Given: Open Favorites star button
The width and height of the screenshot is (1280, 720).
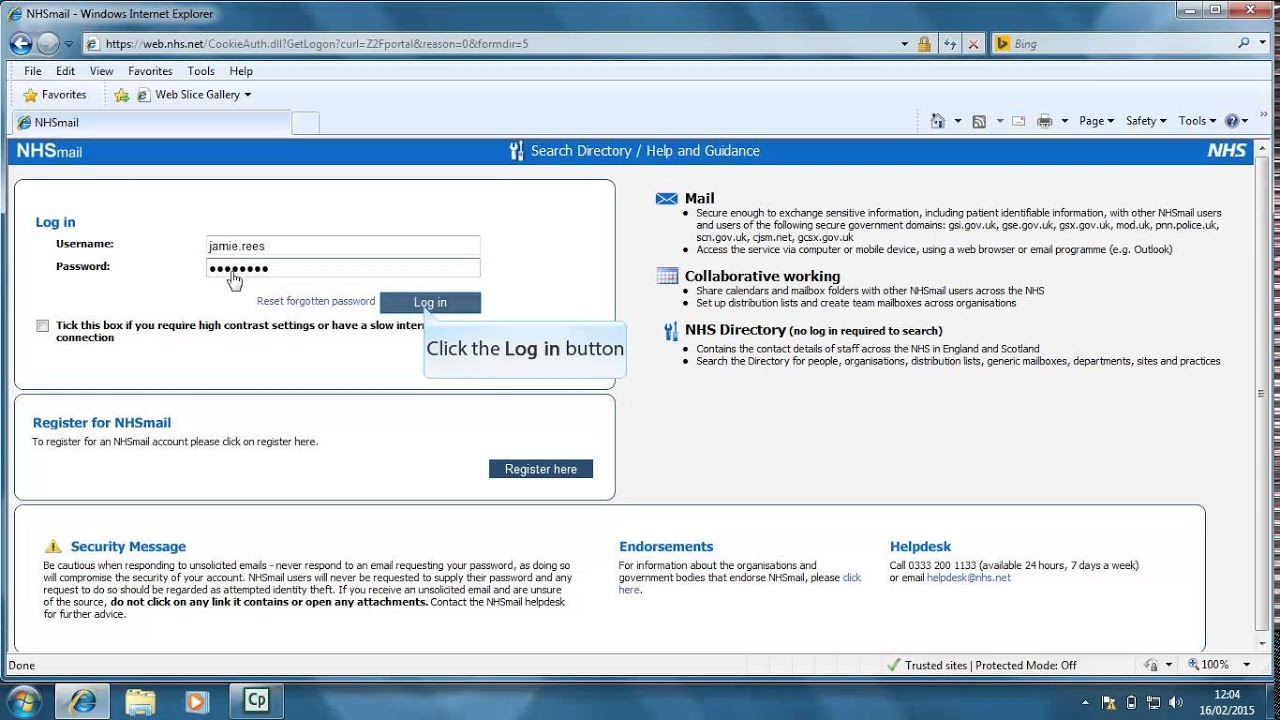Looking at the screenshot, I should (x=55, y=95).
